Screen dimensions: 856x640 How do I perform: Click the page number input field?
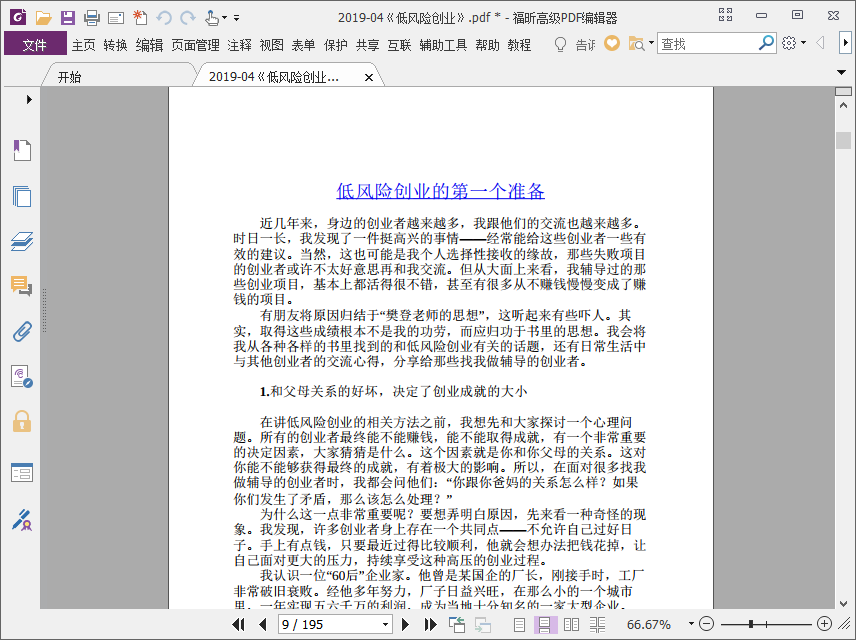[329, 624]
